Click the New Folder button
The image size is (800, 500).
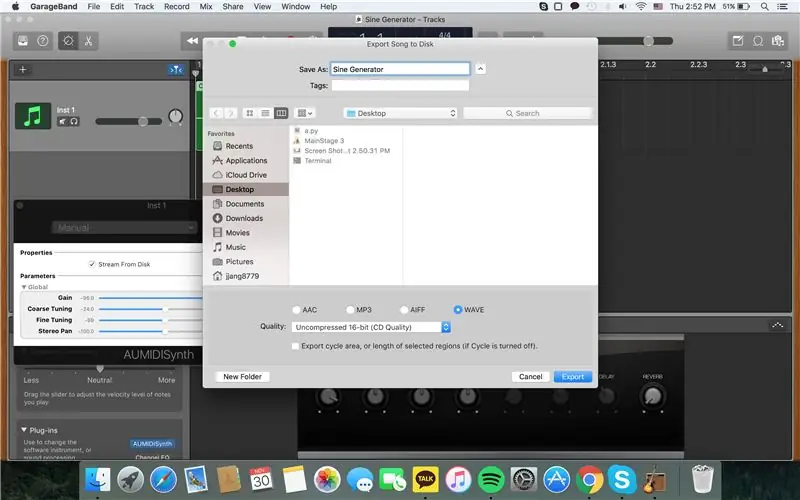click(242, 377)
